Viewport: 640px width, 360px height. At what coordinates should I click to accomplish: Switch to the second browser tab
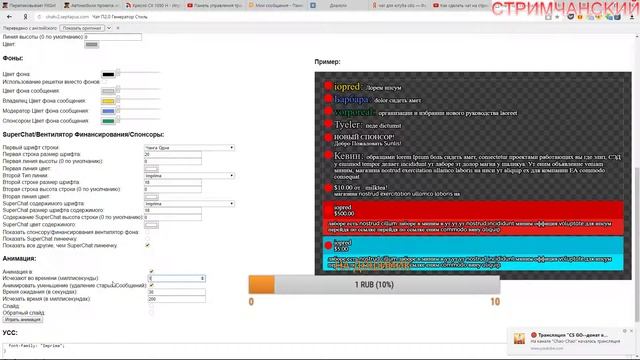(x=91, y=5)
